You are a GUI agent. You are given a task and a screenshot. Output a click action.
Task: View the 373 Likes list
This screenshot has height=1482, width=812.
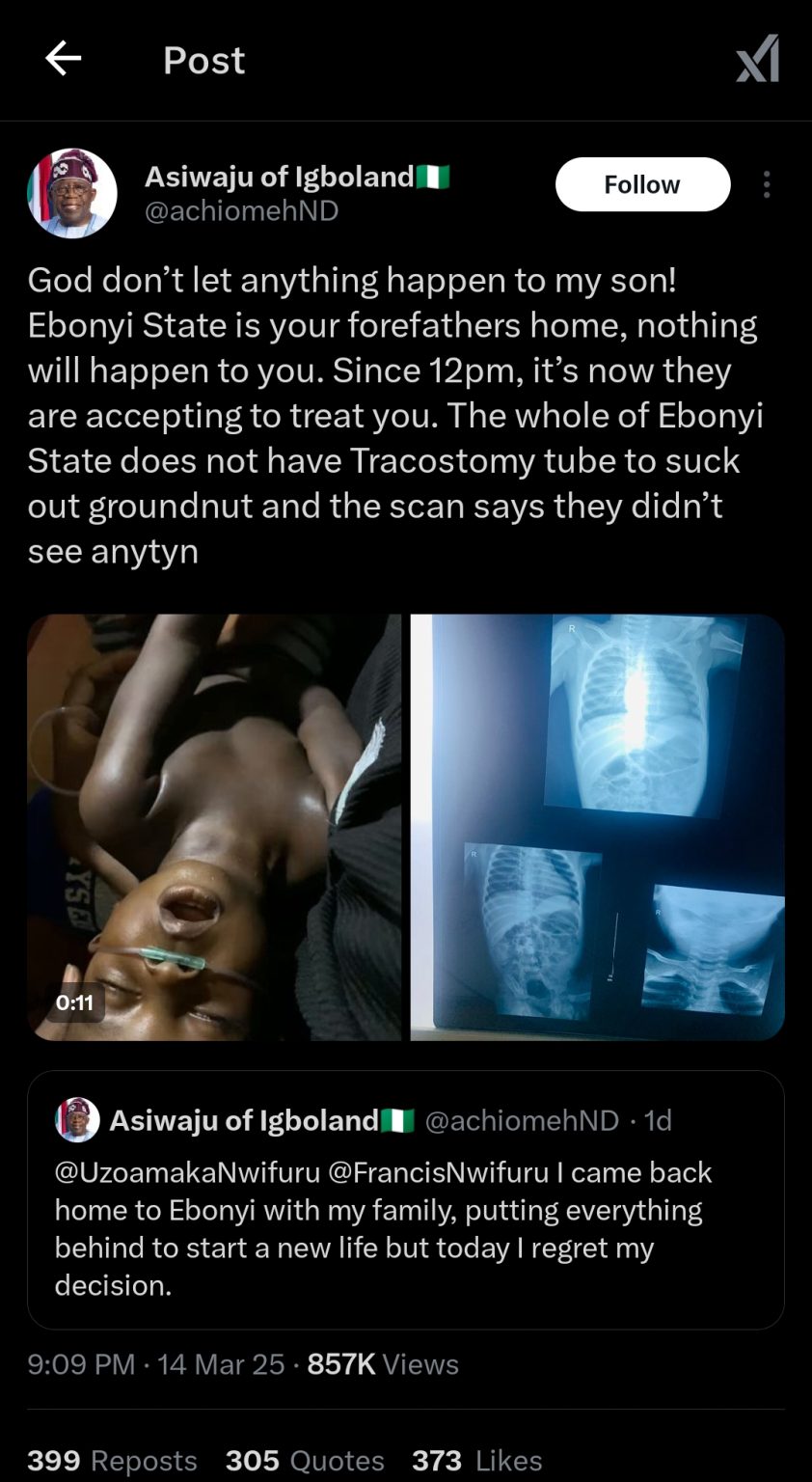point(476,1460)
